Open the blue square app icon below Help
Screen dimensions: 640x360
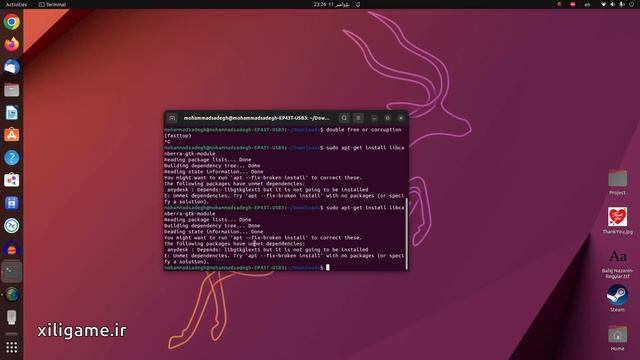(x=11, y=203)
